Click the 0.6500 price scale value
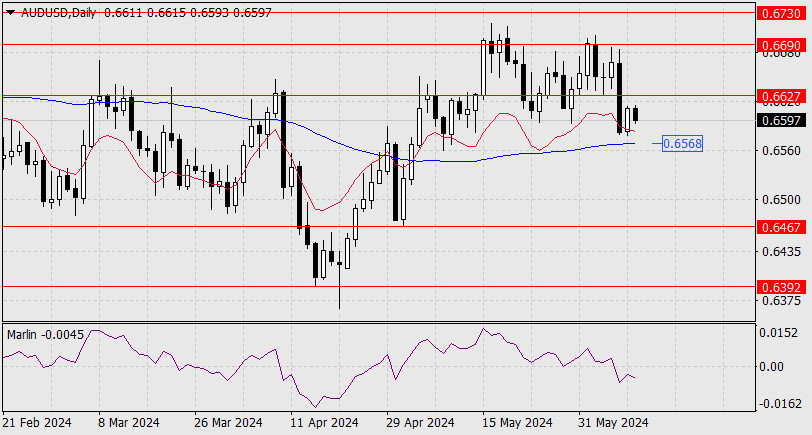 [782, 200]
